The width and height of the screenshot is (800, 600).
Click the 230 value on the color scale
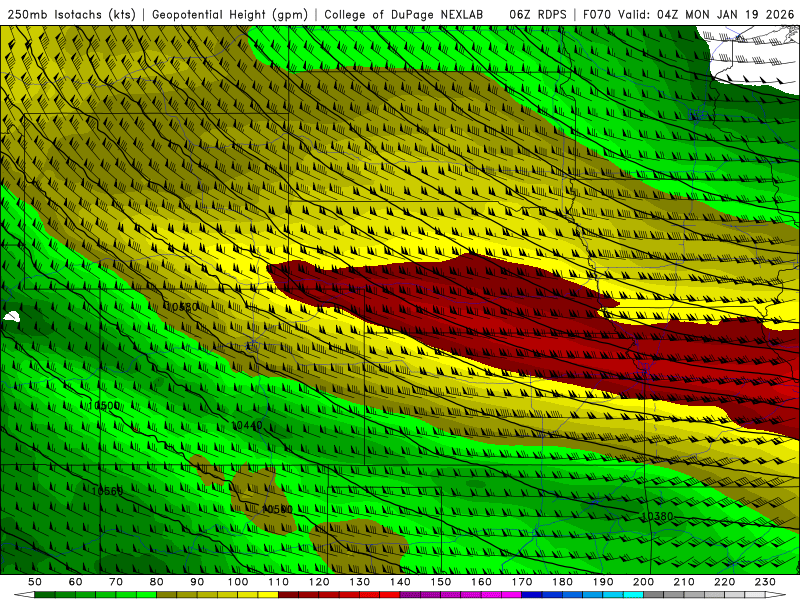(x=765, y=582)
